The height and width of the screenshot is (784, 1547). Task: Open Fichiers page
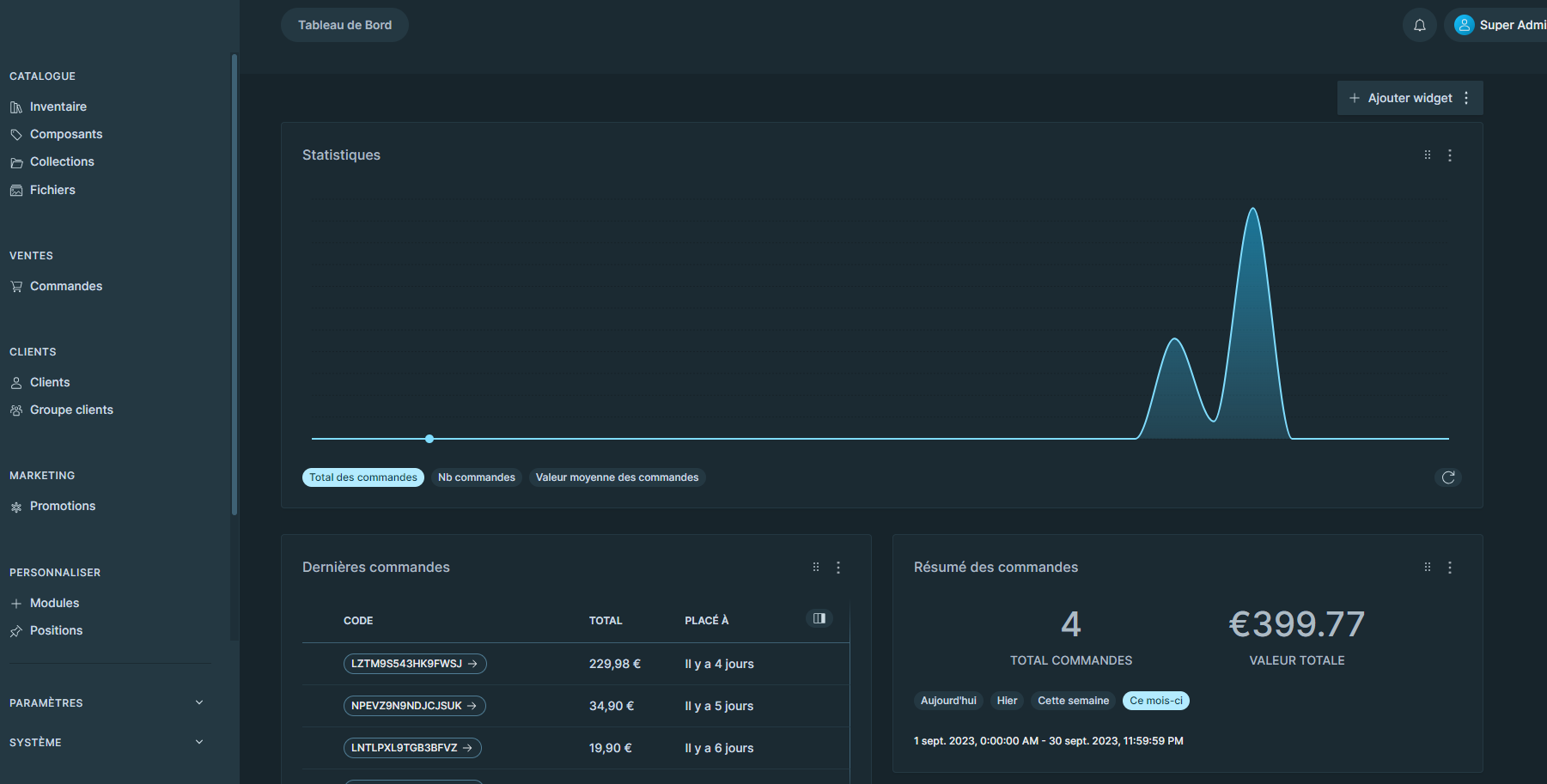pos(52,190)
